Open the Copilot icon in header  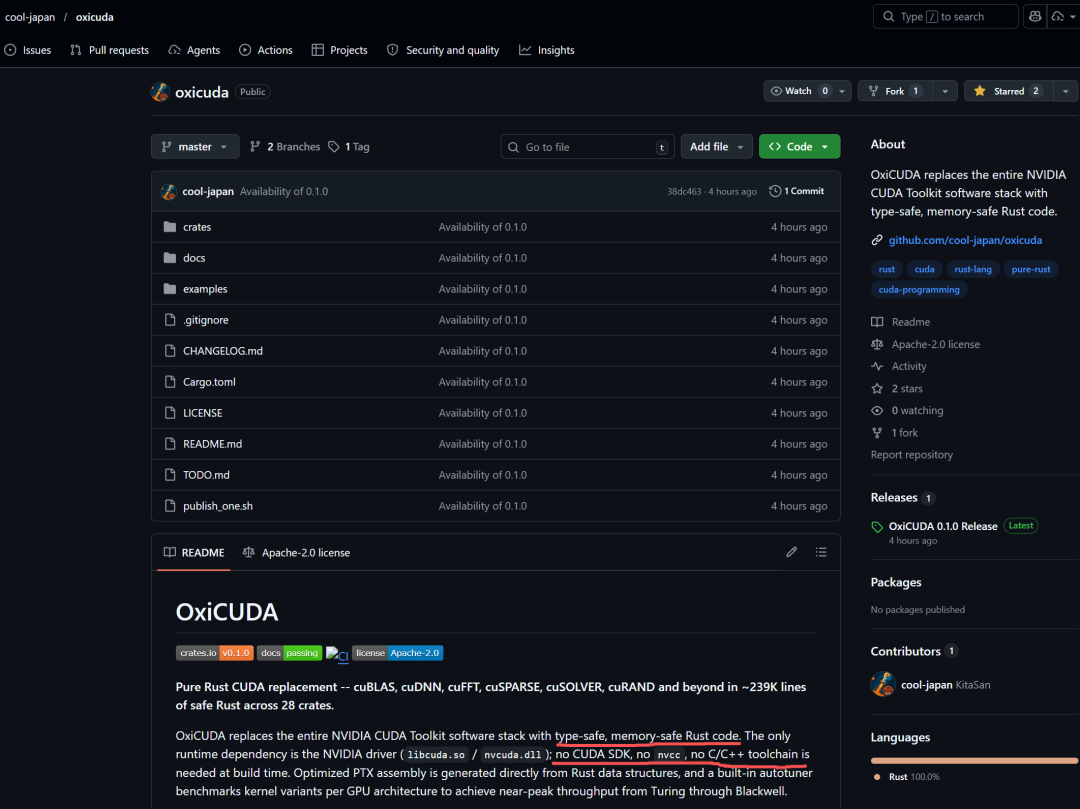(1035, 17)
